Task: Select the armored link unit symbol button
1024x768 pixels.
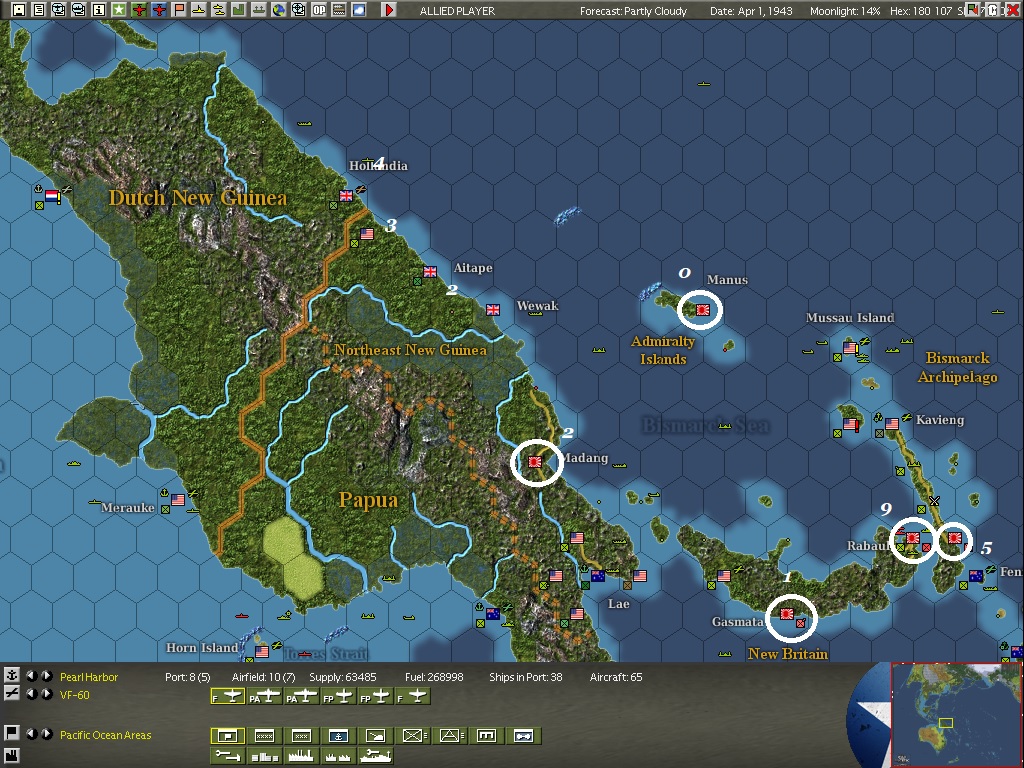Action: [524, 736]
